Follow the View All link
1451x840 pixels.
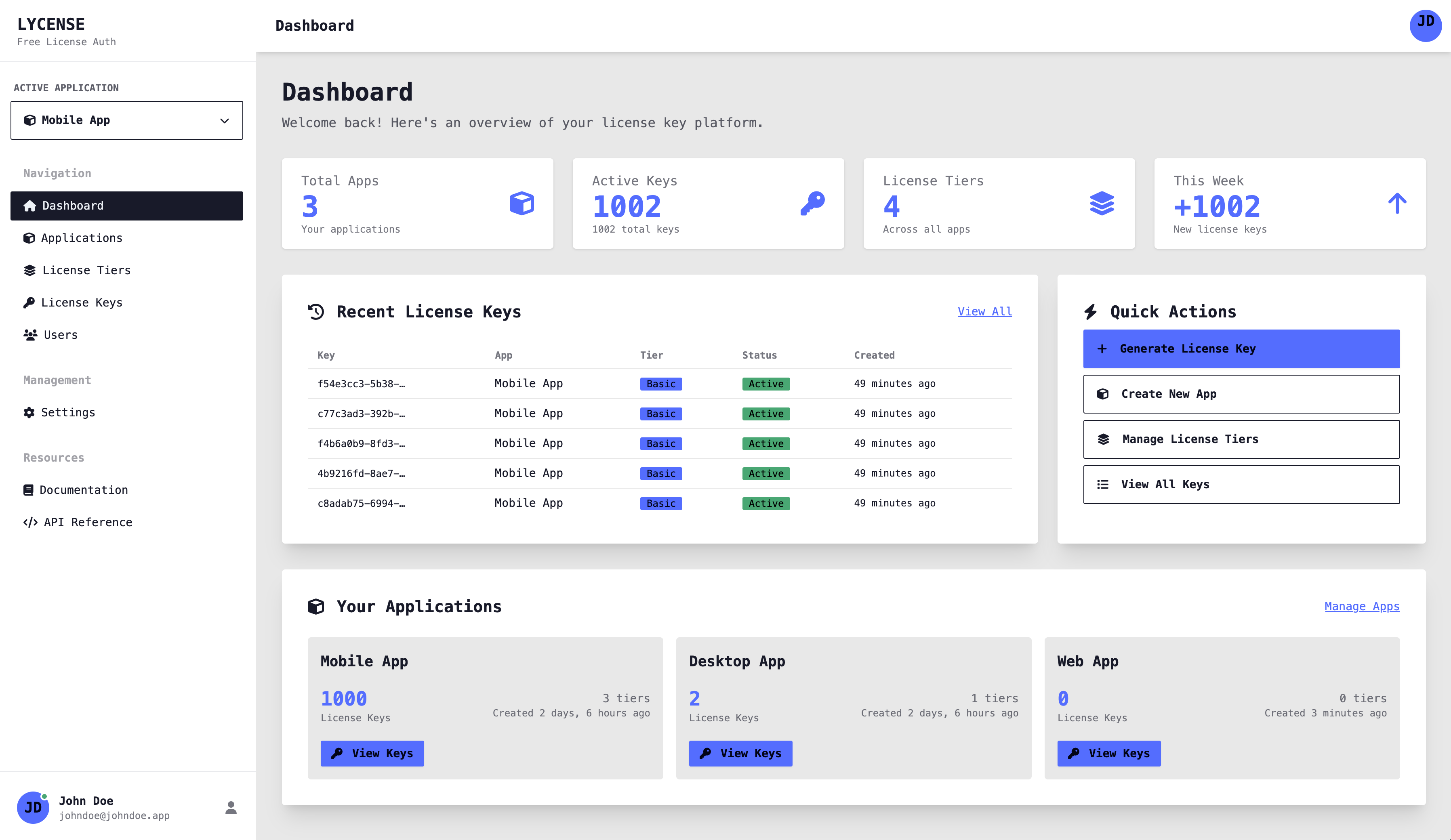(x=984, y=311)
